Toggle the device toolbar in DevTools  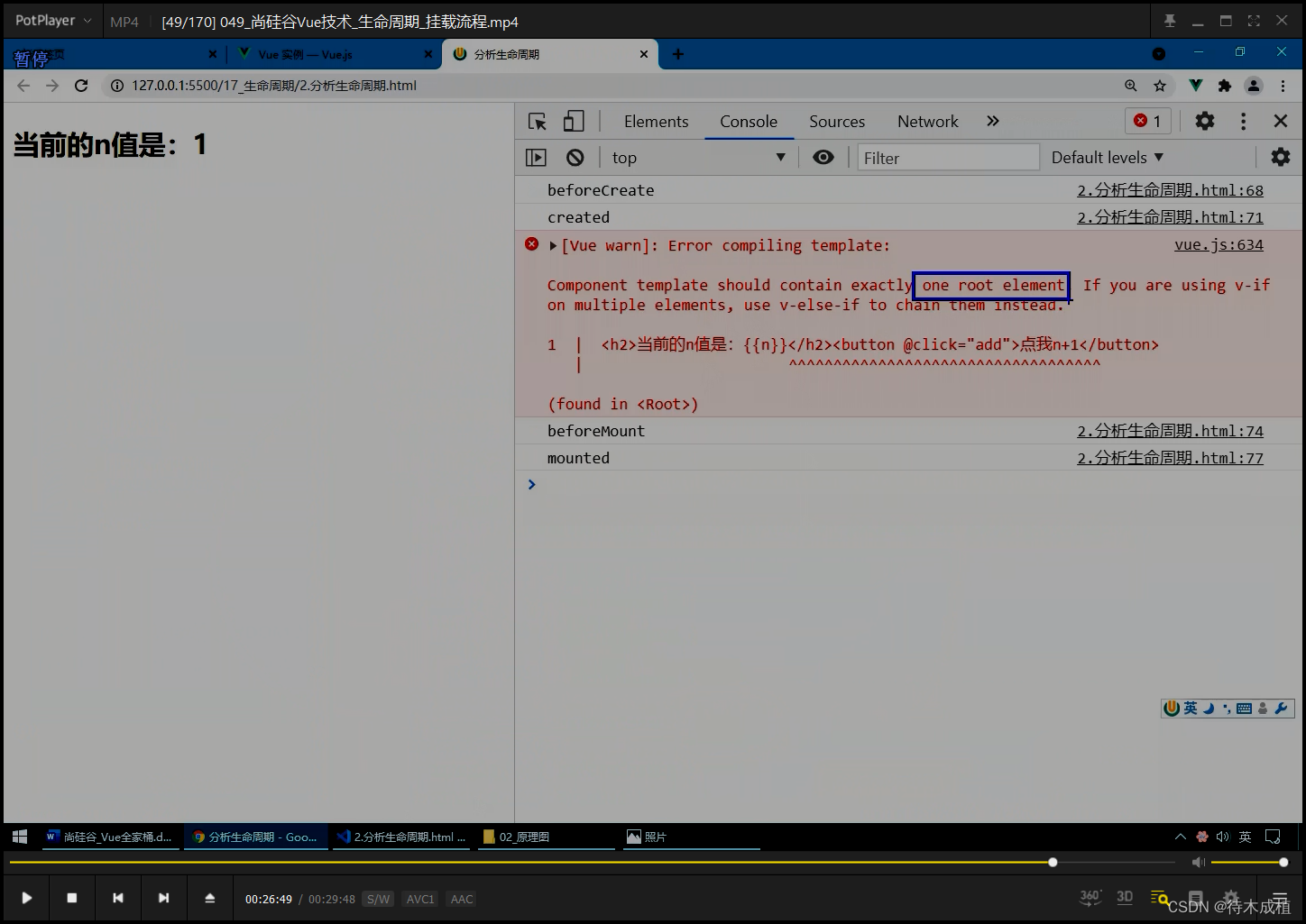[x=574, y=121]
